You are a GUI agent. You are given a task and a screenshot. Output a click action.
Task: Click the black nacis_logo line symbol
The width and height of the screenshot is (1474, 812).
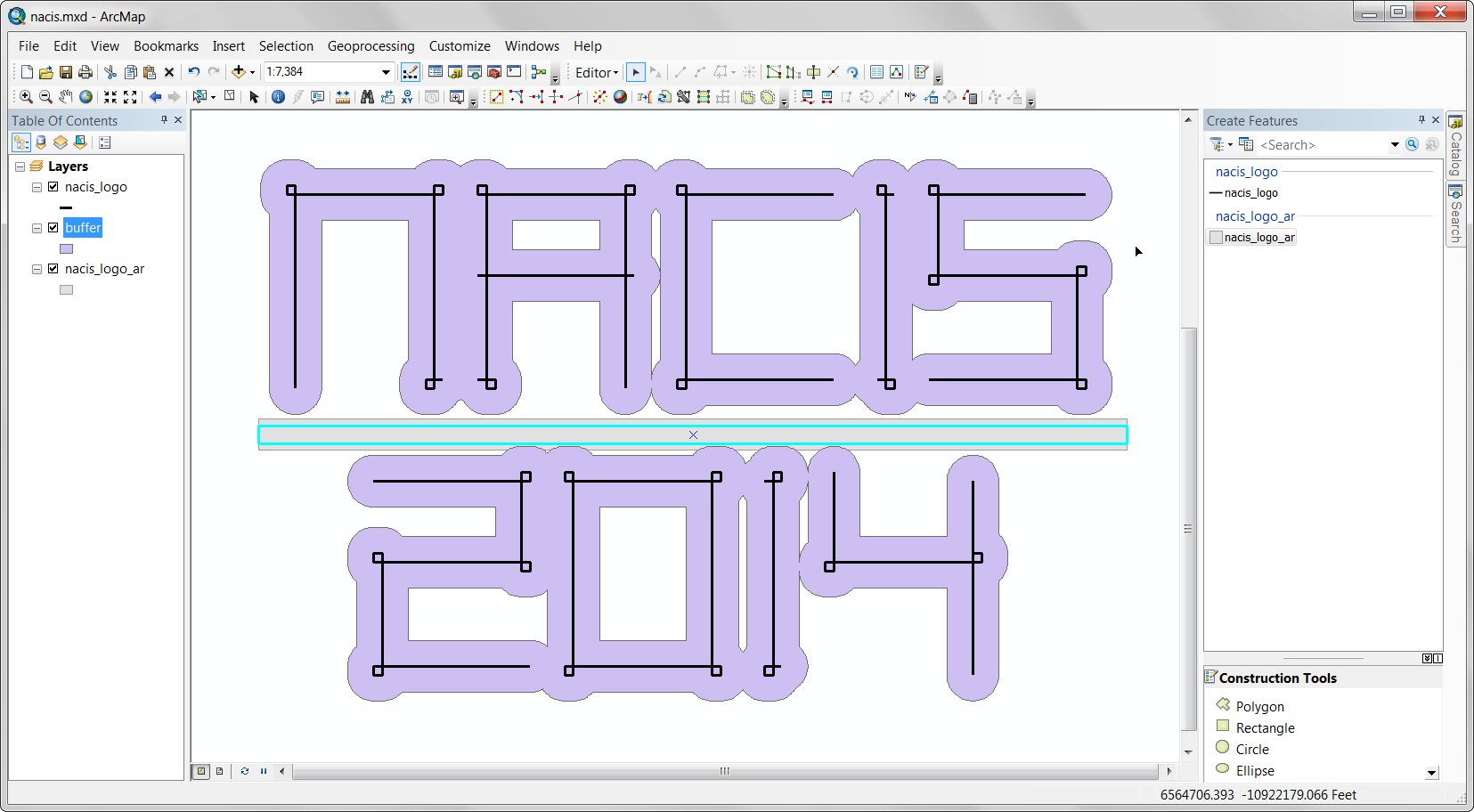pyautogui.click(x=66, y=207)
